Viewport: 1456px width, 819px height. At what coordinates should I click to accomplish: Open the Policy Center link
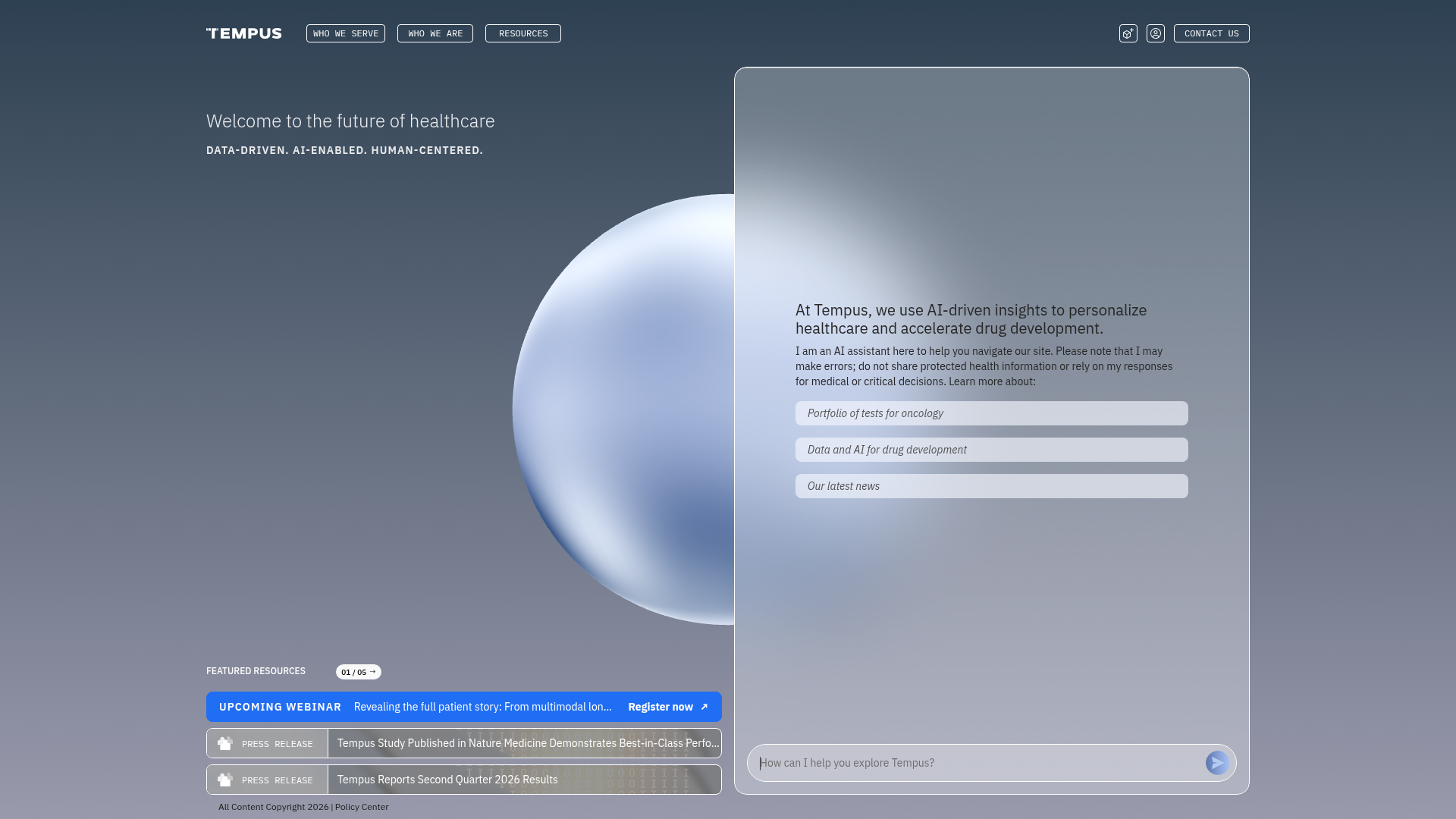point(362,807)
